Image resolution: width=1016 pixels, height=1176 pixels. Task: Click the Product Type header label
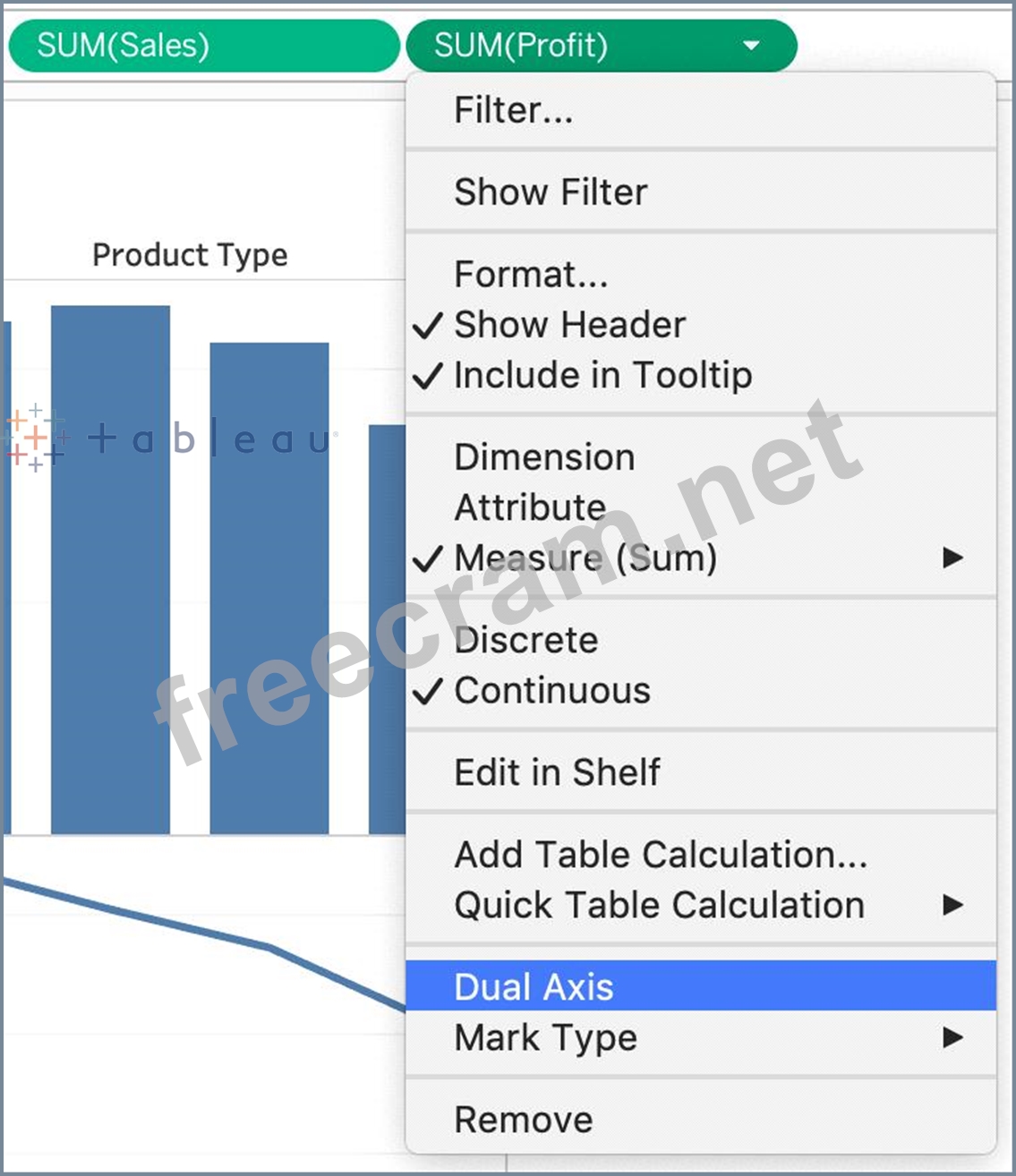click(190, 255)
